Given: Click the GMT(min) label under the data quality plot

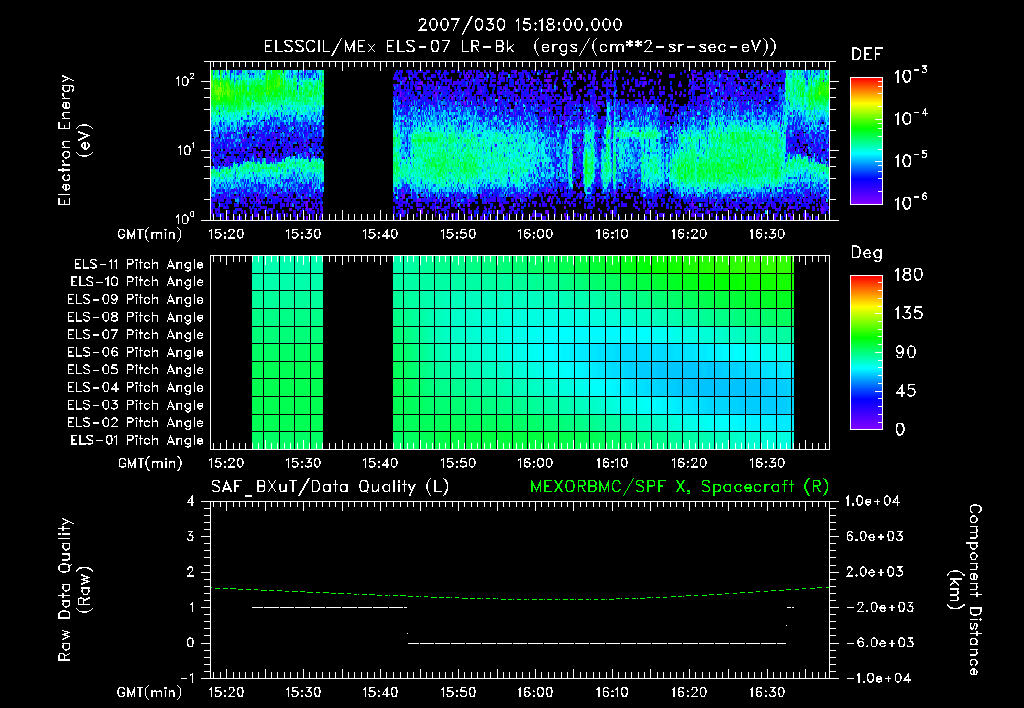Looking at the screenshot, I should tap(150, 692).
